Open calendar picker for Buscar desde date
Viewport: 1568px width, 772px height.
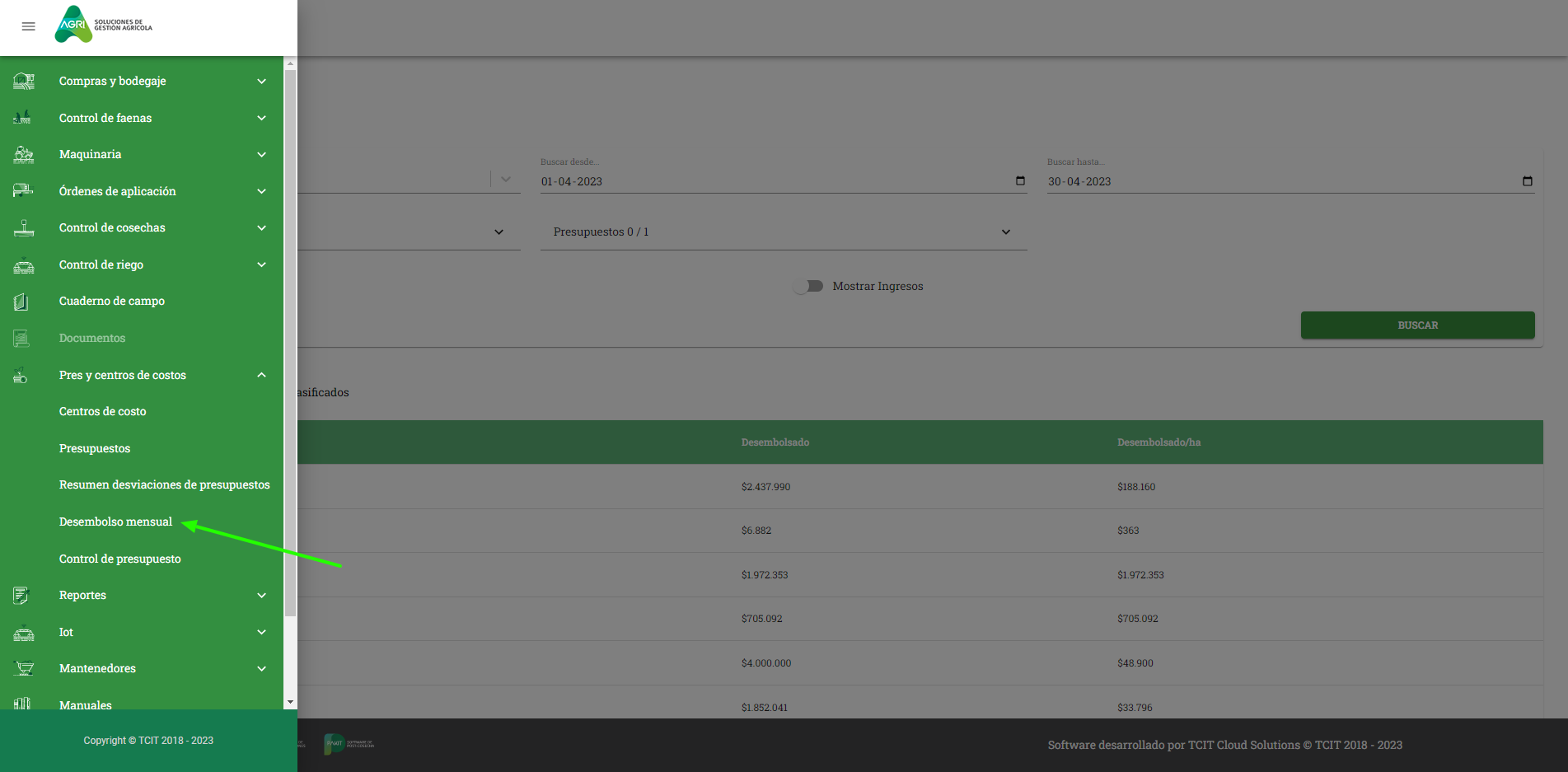[1020, 181]
